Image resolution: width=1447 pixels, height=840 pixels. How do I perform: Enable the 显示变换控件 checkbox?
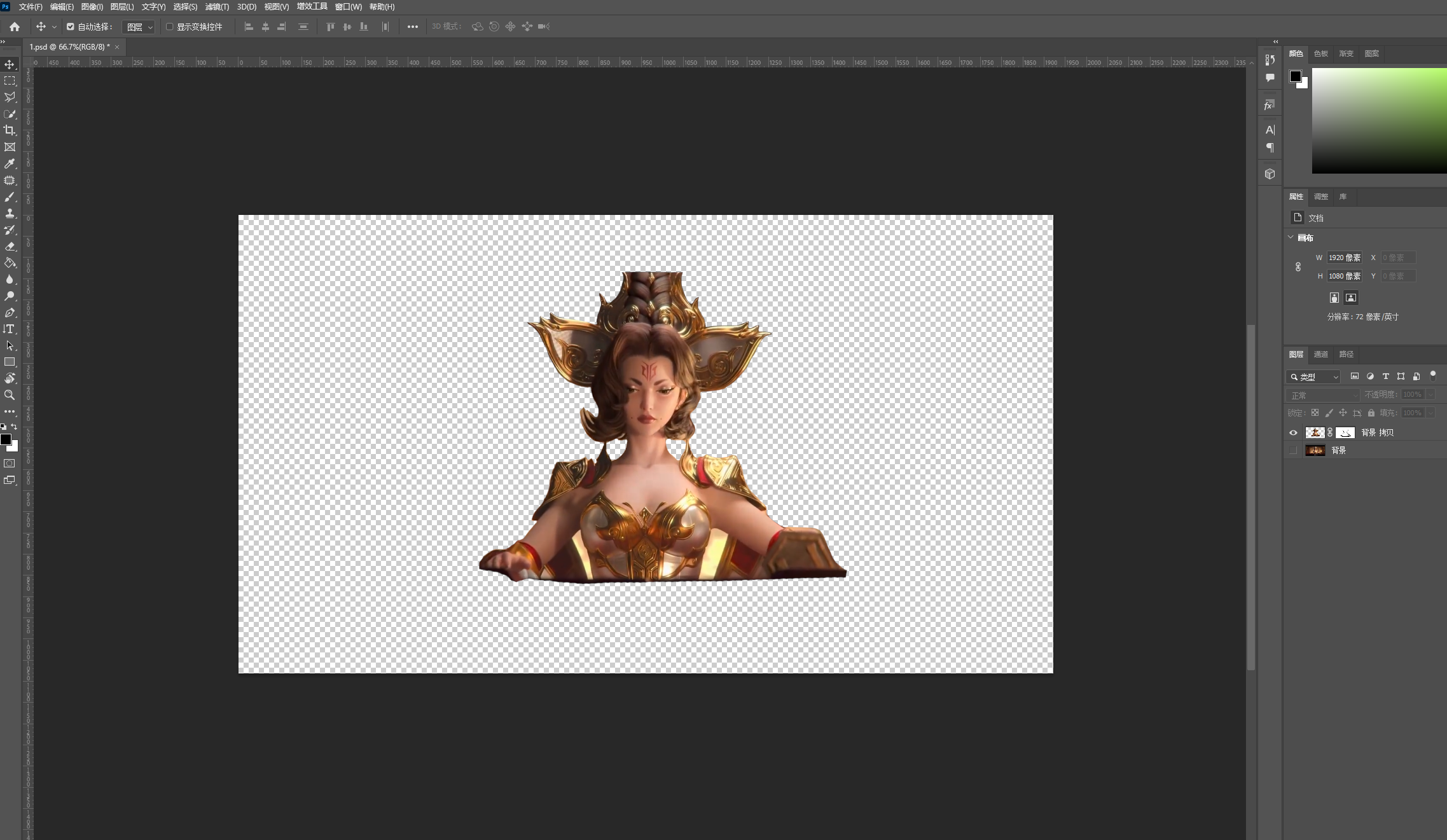[169, 27]
